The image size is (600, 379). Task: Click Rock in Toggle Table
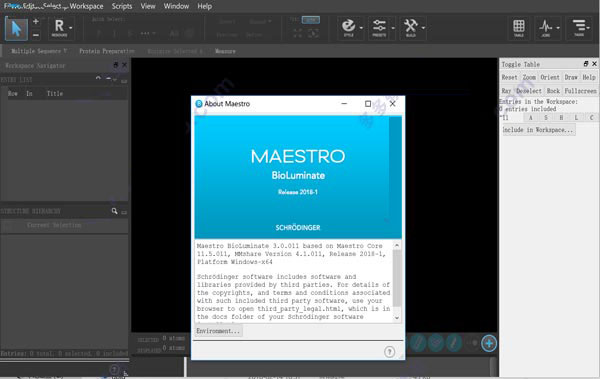[553, 91]
